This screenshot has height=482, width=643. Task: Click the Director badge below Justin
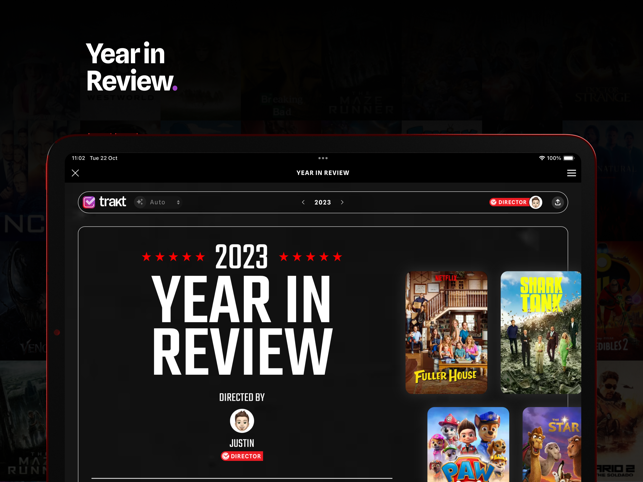point(242,456)
